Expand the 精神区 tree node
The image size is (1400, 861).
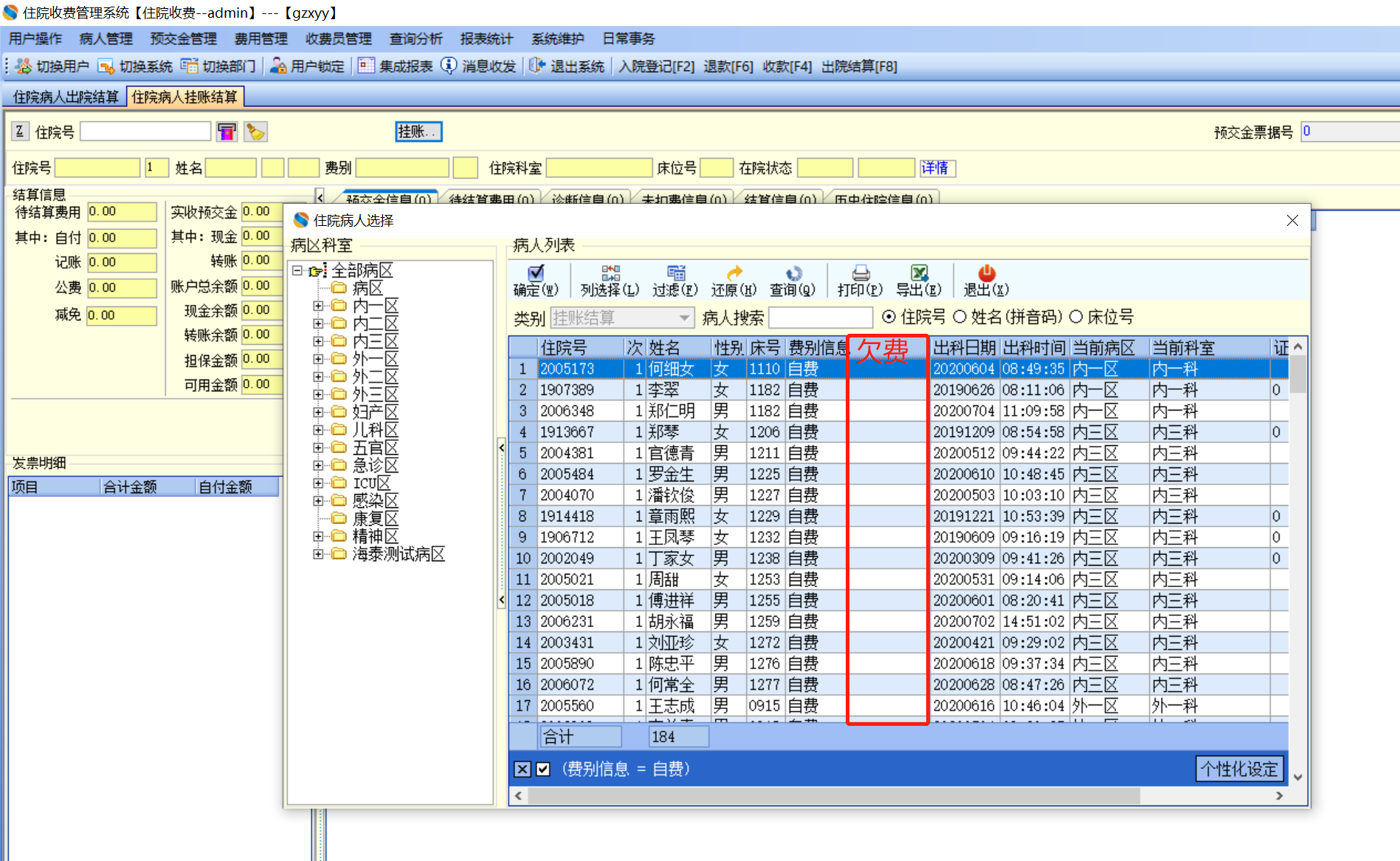coord(317,536)
